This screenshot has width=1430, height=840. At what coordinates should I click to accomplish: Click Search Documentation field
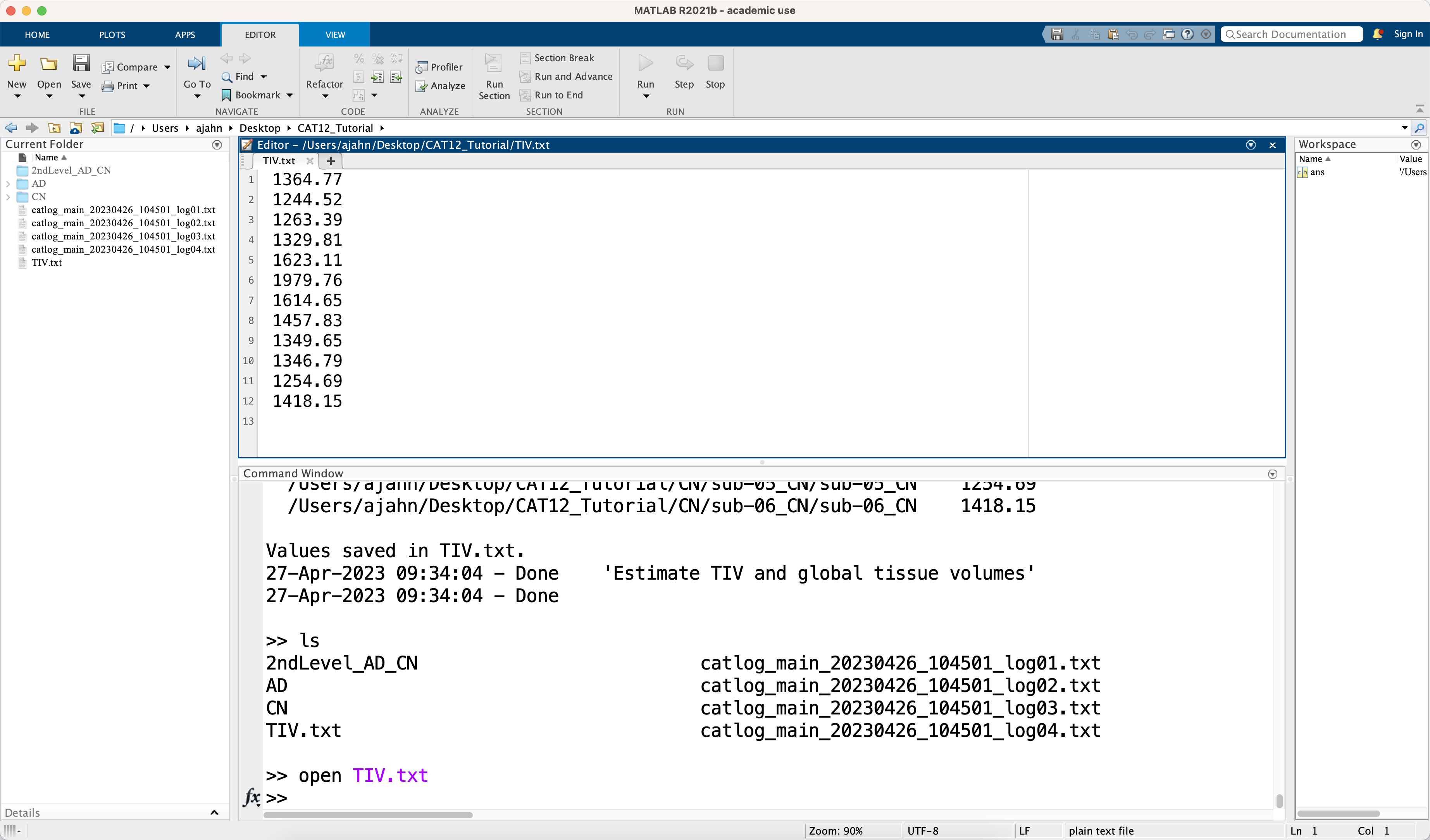pyautogui.click(x=1292, y=34)
